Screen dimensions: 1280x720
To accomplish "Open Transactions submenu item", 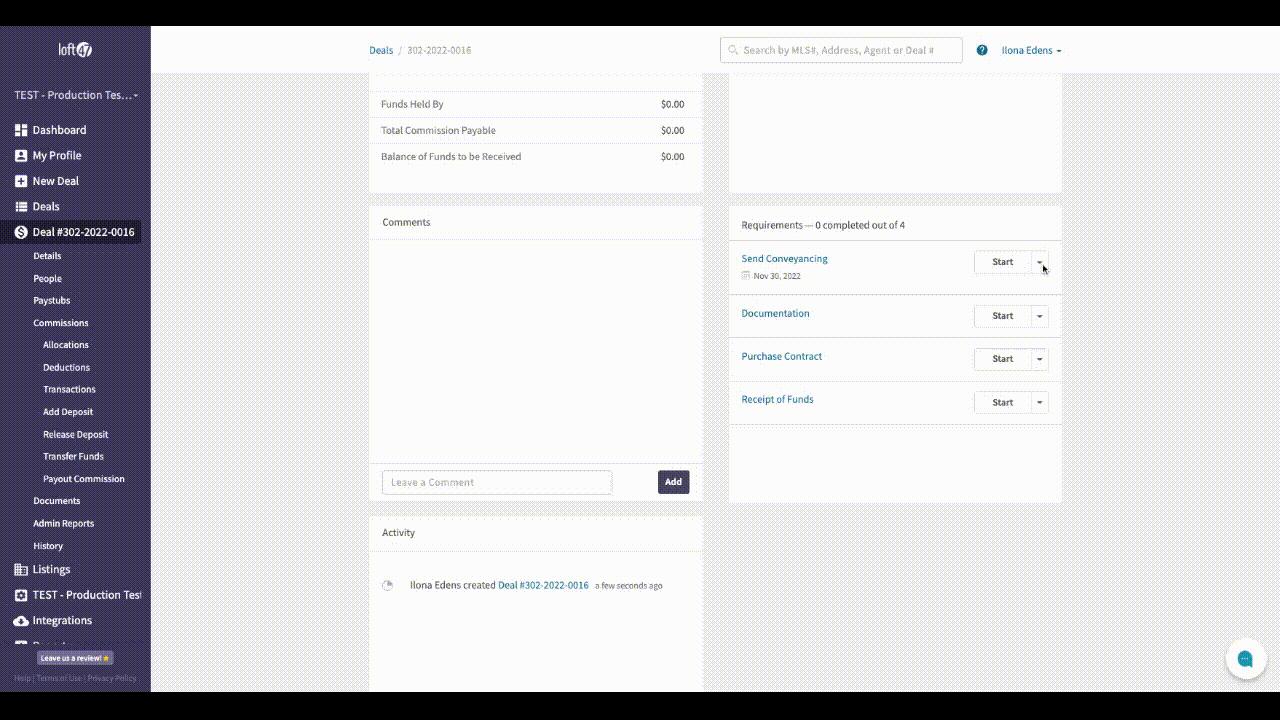I will point(69,390).
